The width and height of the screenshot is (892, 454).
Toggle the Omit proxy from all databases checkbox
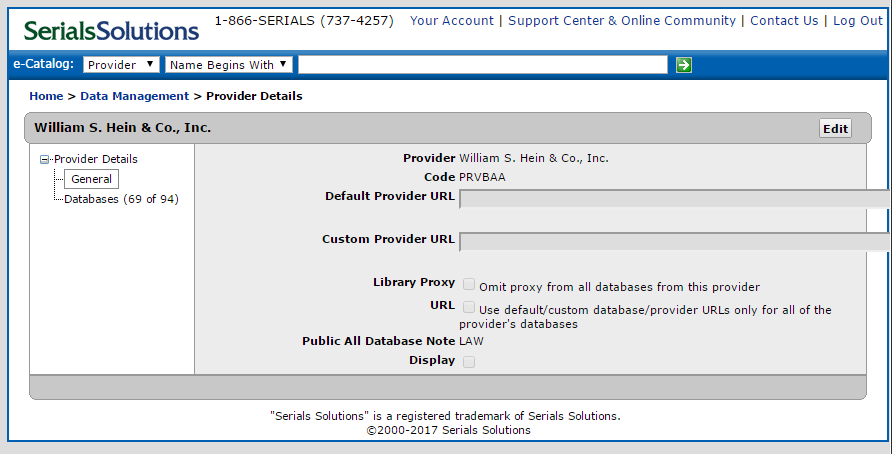pyautogui.click(x=469, y=284)
